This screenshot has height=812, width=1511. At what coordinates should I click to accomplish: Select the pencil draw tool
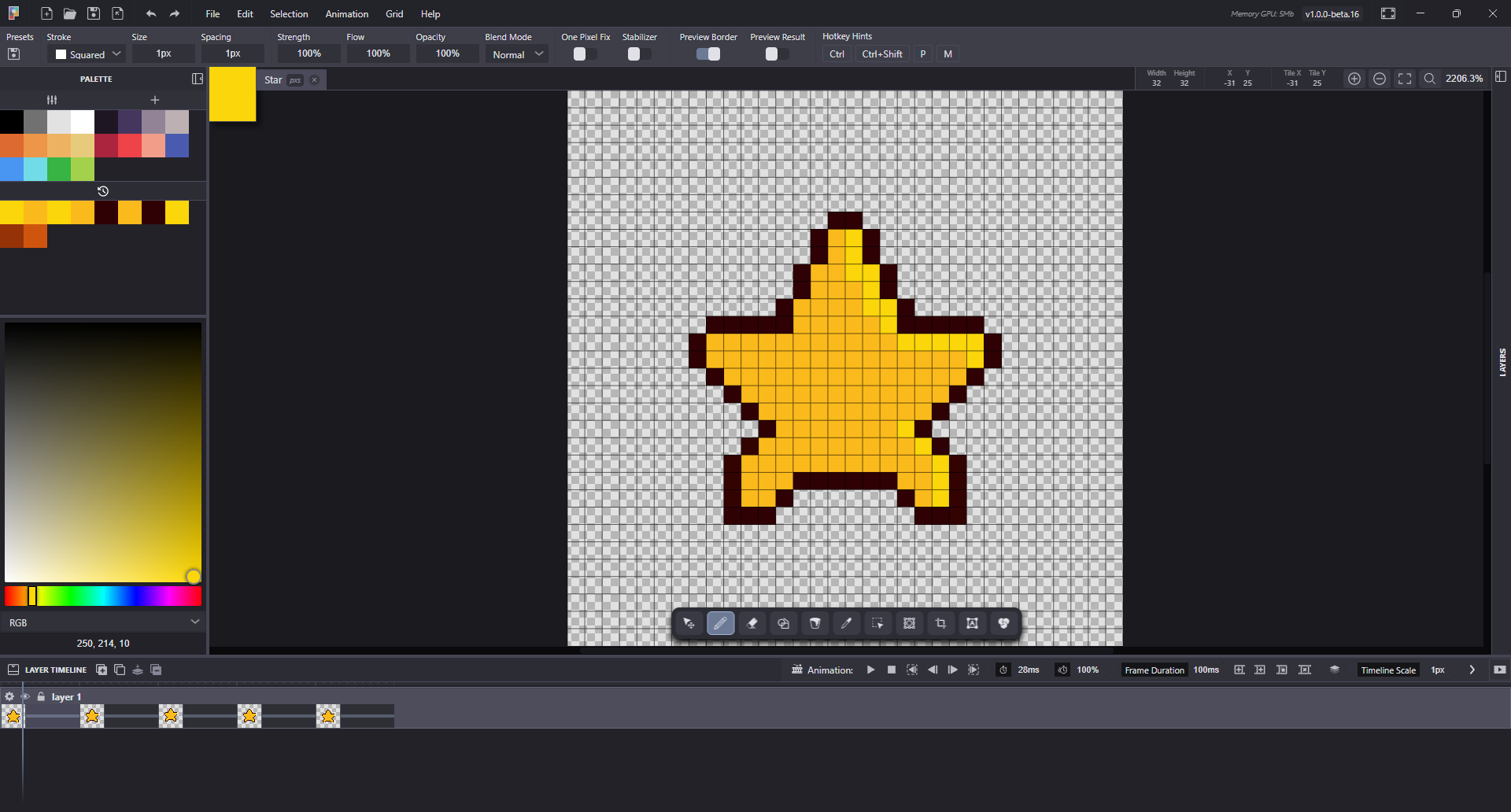pyautogui.click(x=721, y=623)
